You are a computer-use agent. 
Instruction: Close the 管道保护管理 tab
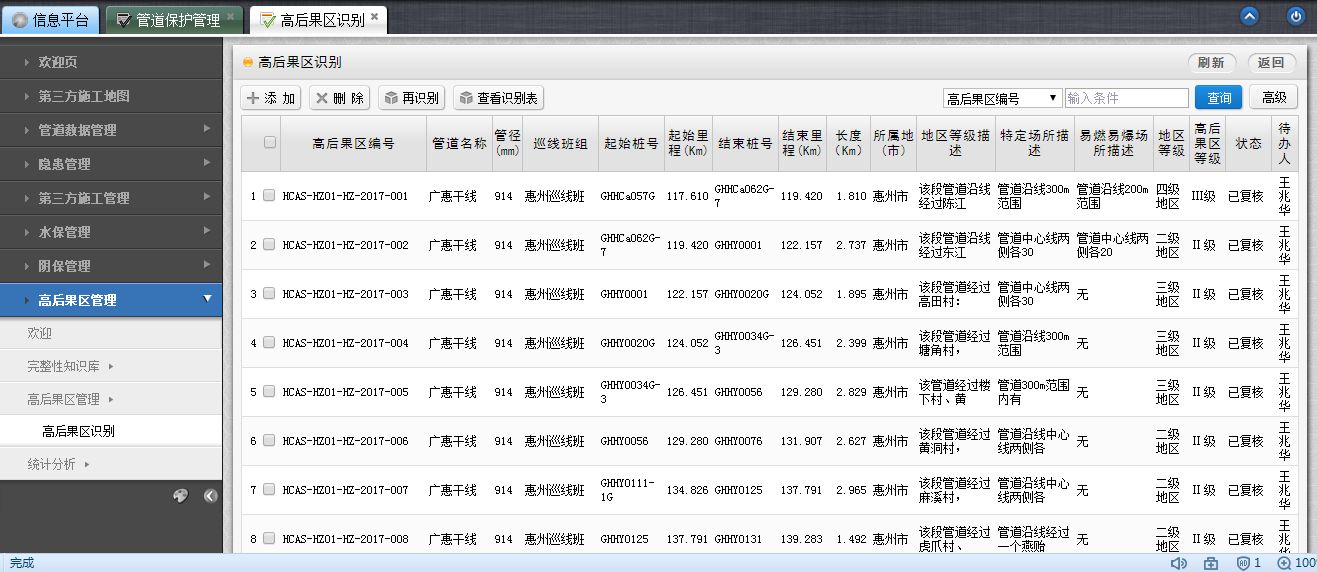point(231,18)
